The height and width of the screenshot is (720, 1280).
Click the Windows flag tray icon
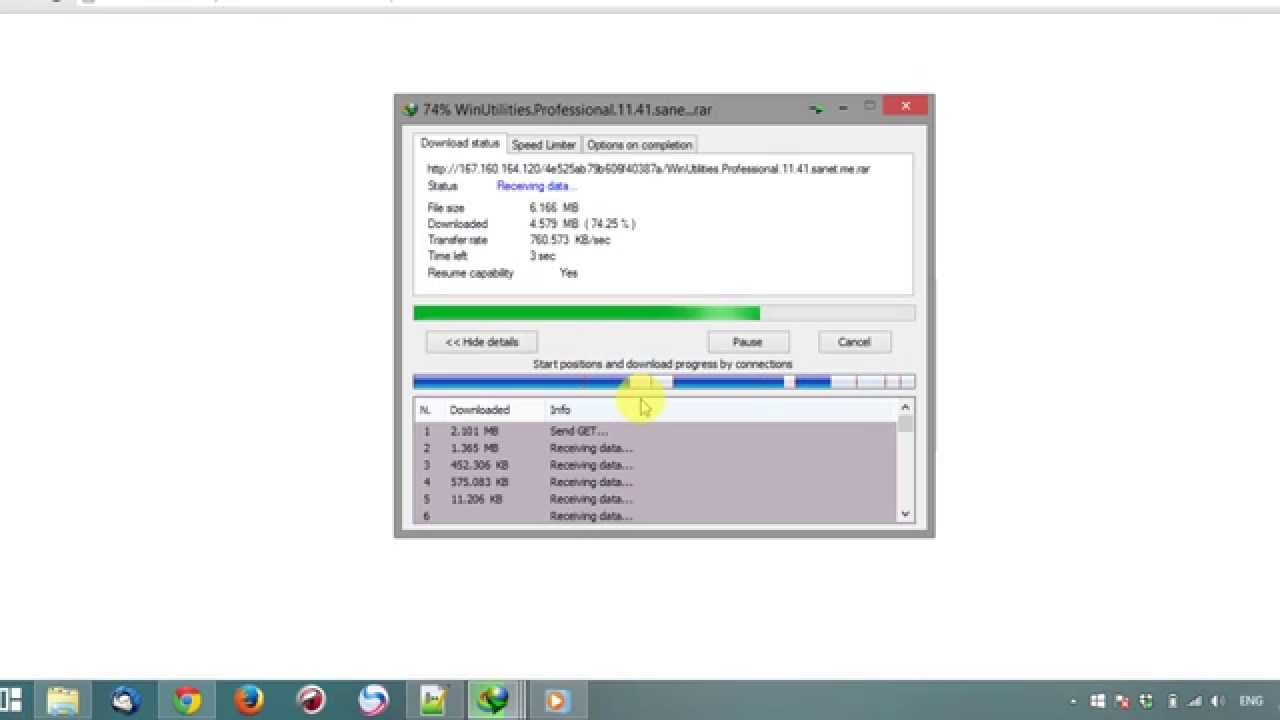pyautogui.click(x=1097, y=701)
